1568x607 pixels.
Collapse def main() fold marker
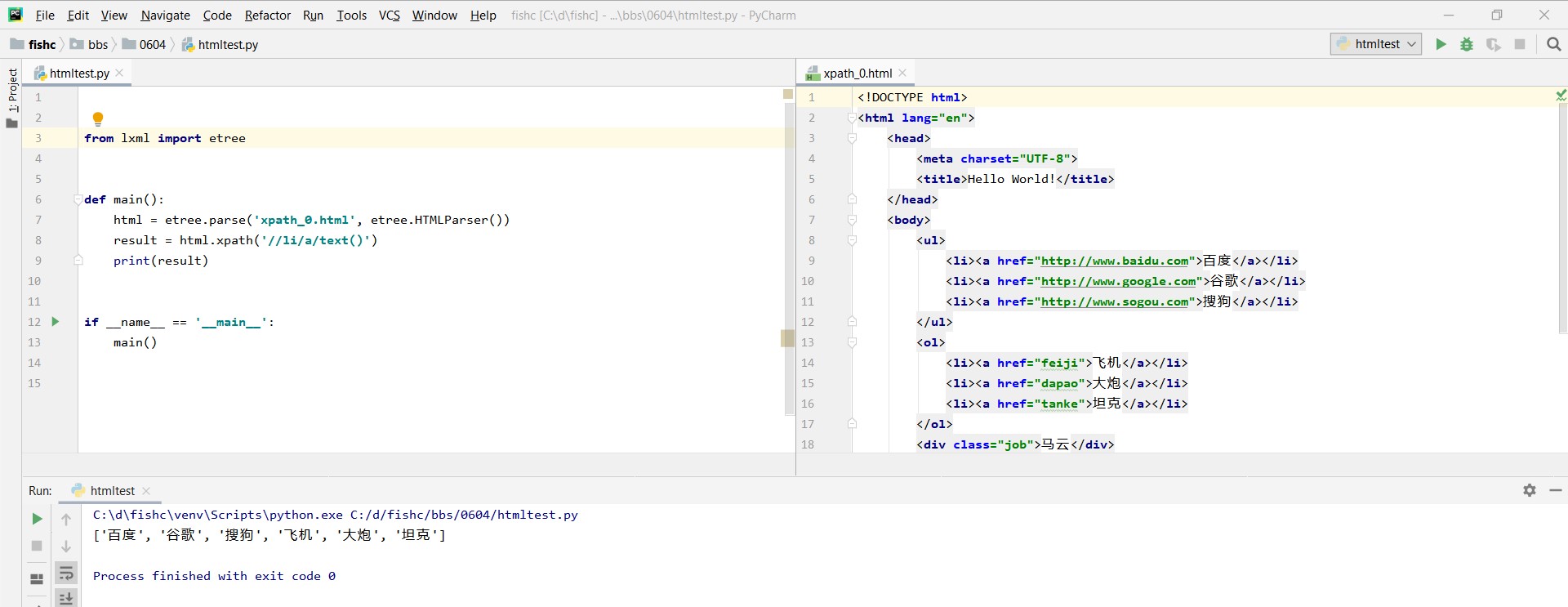pos(78,199)
